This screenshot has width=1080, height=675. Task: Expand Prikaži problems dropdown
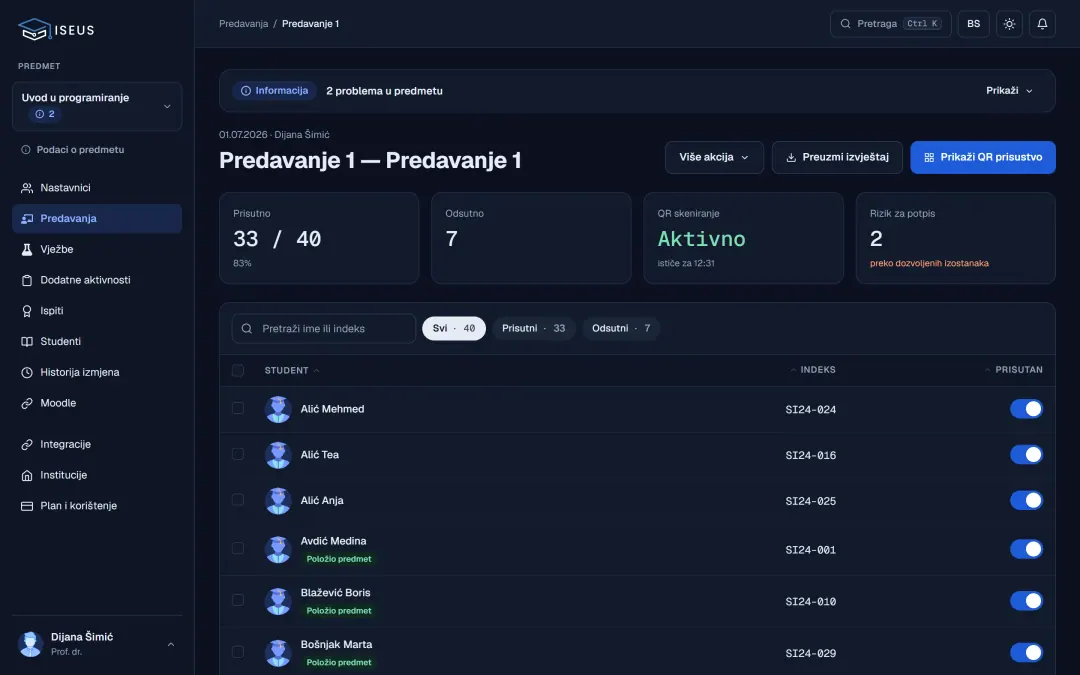point(1009,91)
